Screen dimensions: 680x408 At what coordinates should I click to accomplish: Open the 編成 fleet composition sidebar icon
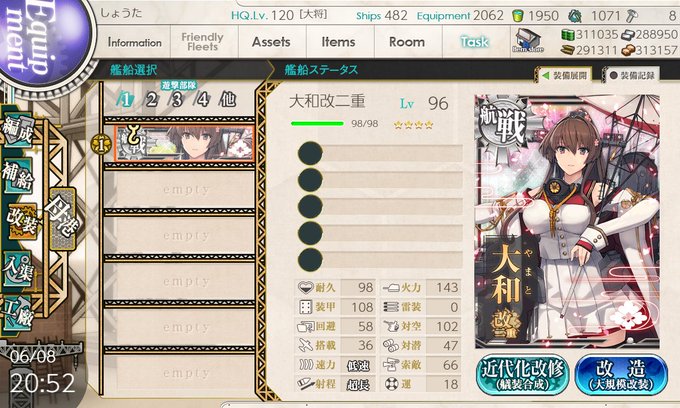point(18,129)
